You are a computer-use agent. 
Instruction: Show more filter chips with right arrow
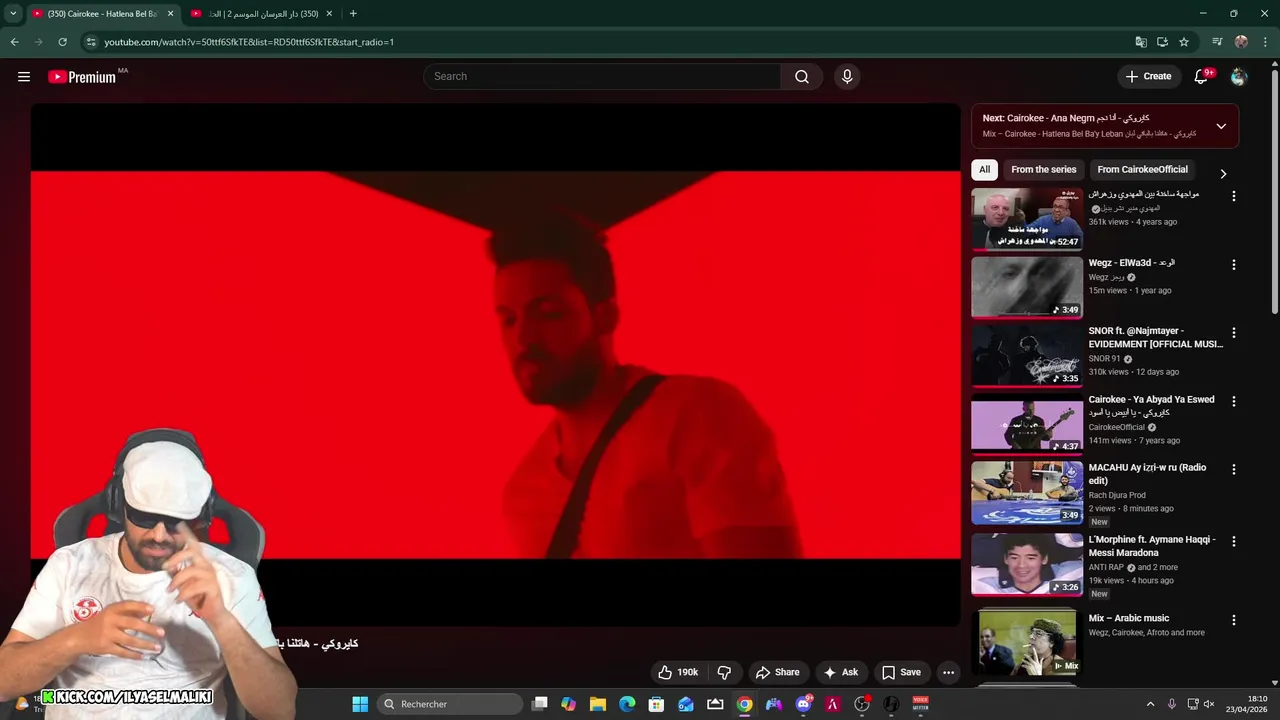coord(1222,173)
